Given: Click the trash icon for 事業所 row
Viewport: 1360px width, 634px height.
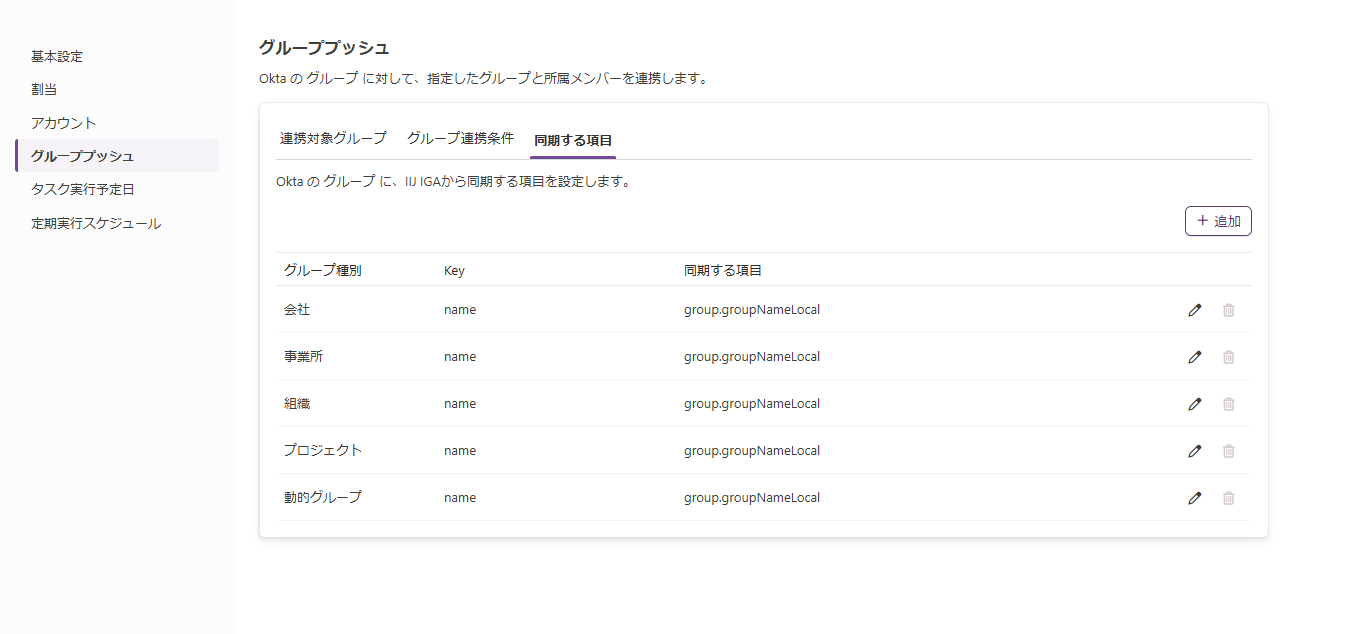Looking at the screenshot, I should click(x=1228, y=357).
